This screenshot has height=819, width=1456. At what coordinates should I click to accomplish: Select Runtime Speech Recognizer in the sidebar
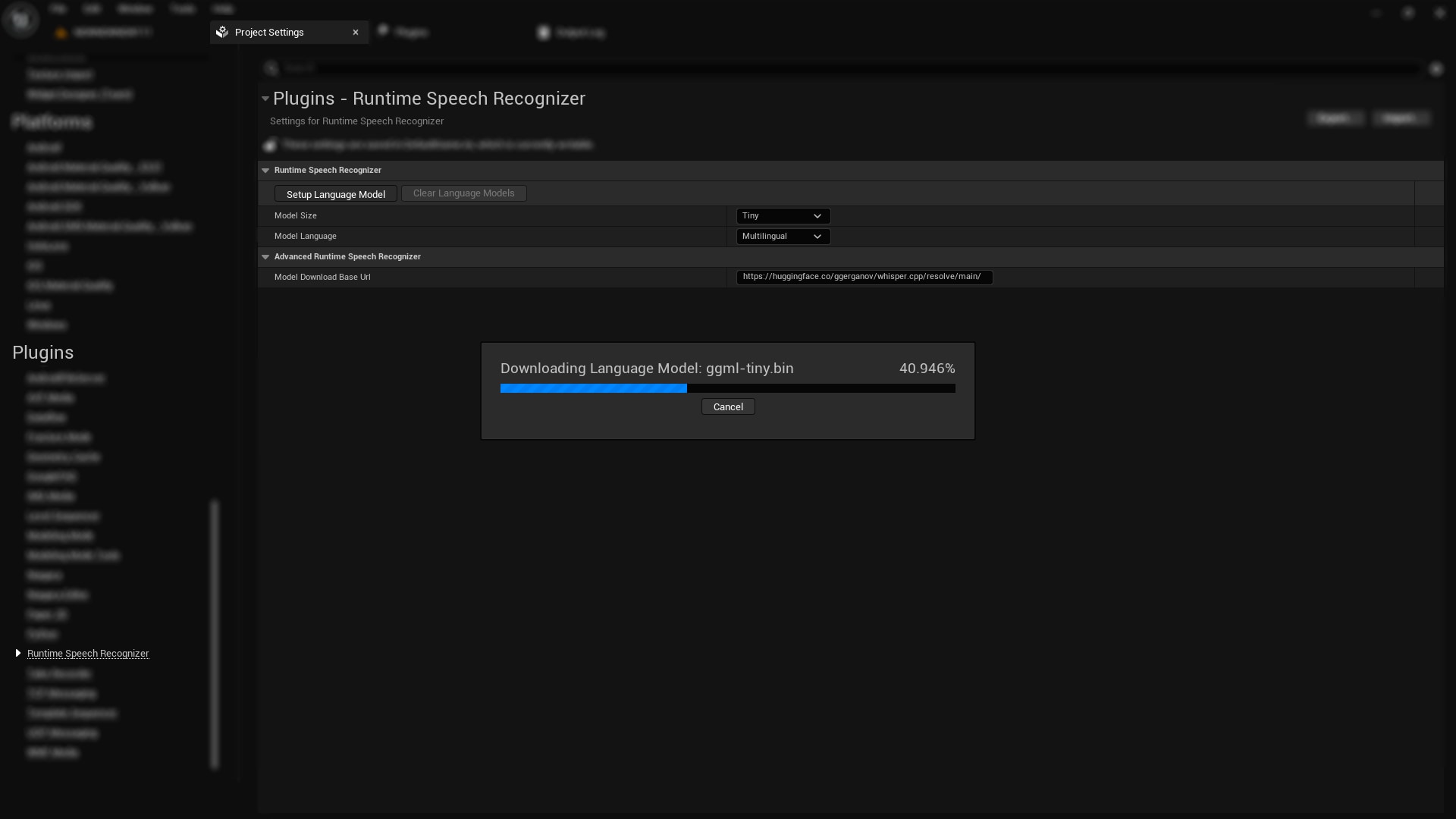tap(87, 653)
